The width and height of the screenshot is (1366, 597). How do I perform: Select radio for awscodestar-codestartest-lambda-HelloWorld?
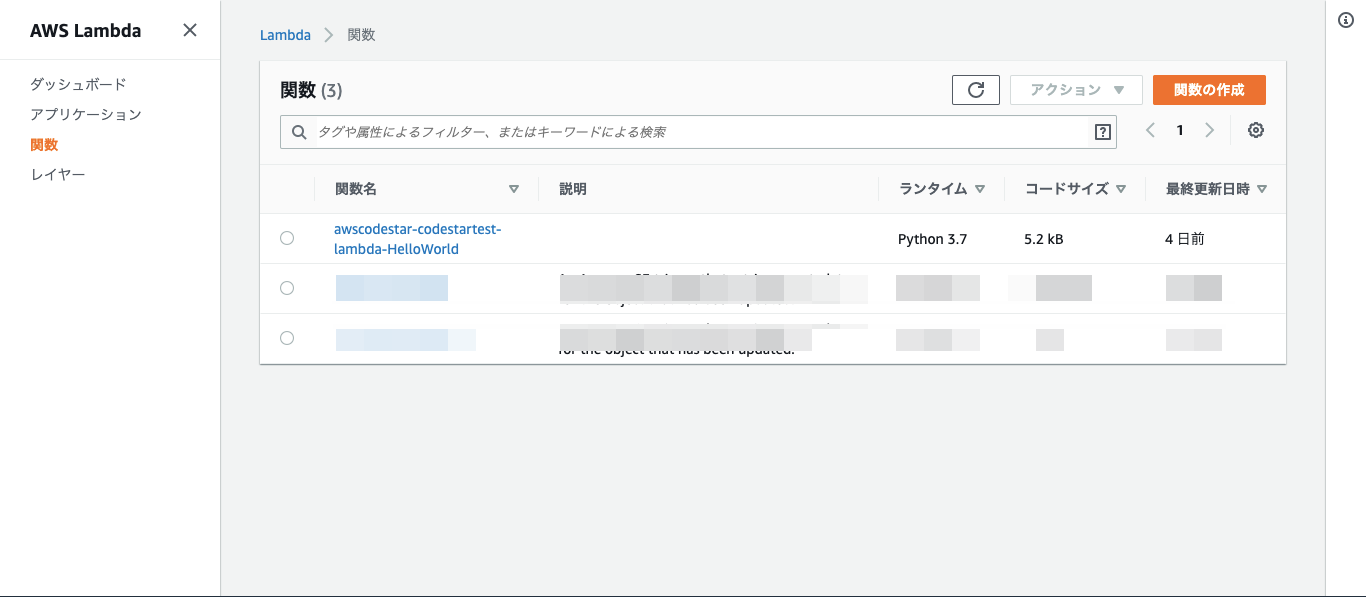[287, 238]
